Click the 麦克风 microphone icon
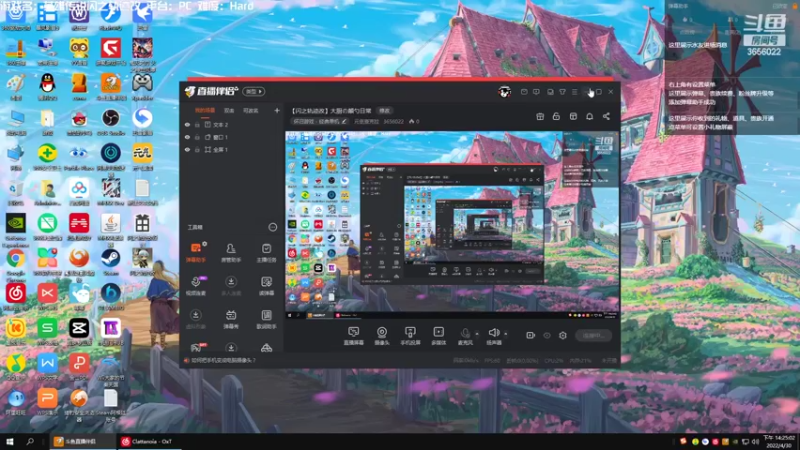Viewport: 800px width, 450px height. click(x=465, y=334)
